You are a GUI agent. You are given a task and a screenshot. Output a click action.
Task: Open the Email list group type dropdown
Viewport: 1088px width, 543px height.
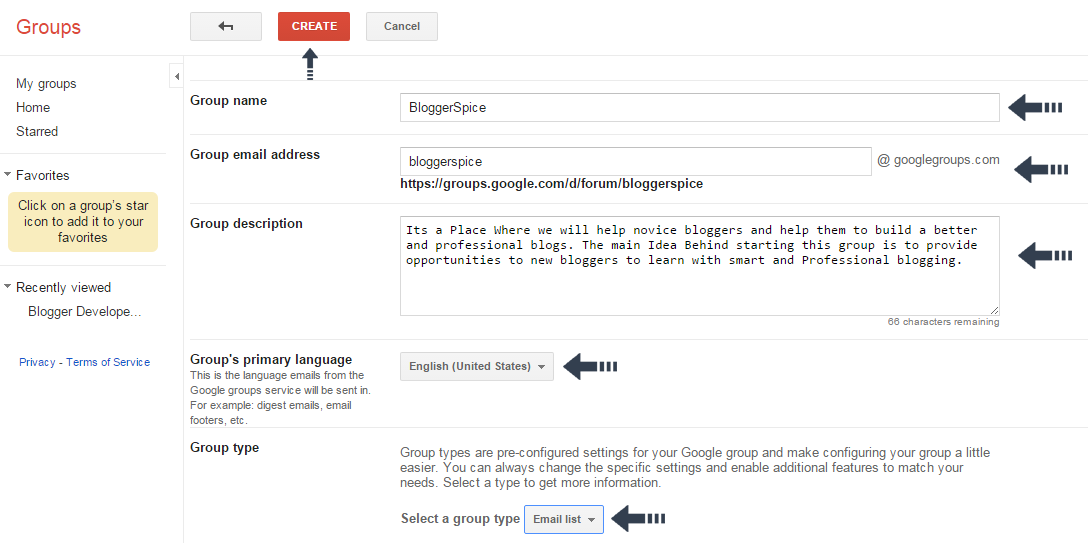(563, 519)
